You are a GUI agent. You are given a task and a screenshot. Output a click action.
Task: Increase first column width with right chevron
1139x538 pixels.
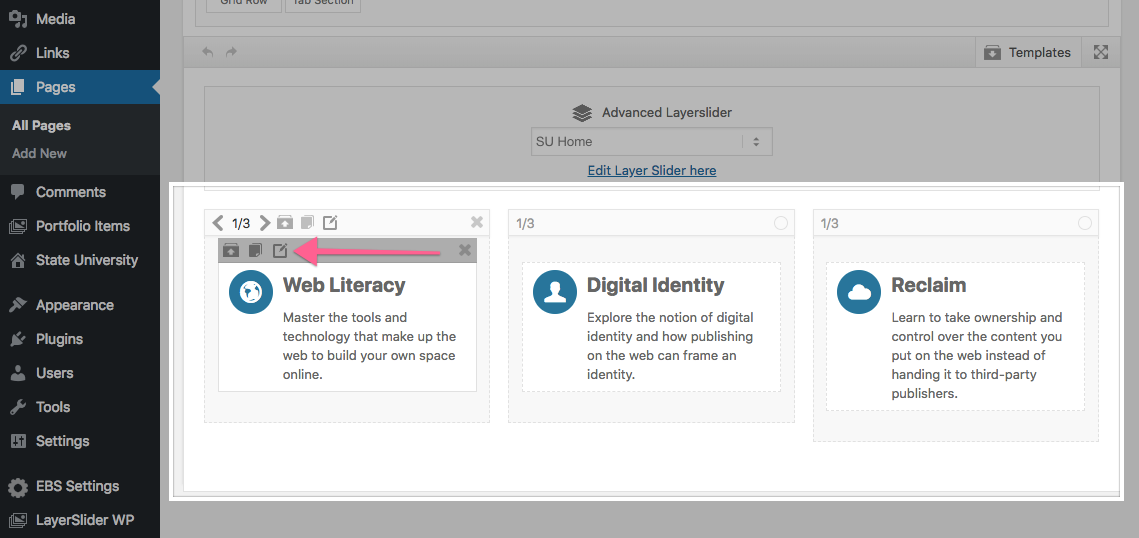[x=264, y=223]
